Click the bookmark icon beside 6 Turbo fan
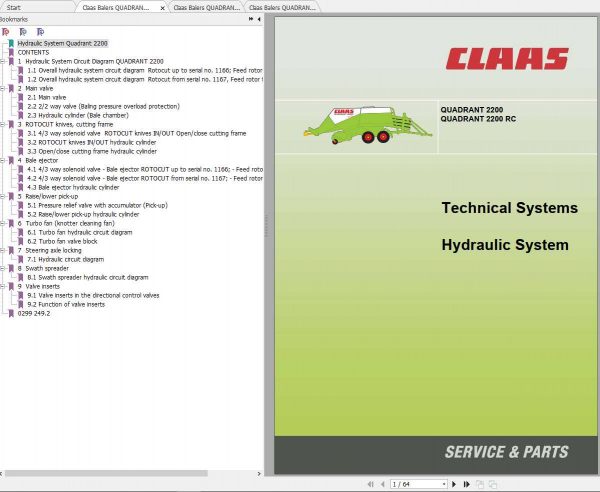 click(11, 223)
